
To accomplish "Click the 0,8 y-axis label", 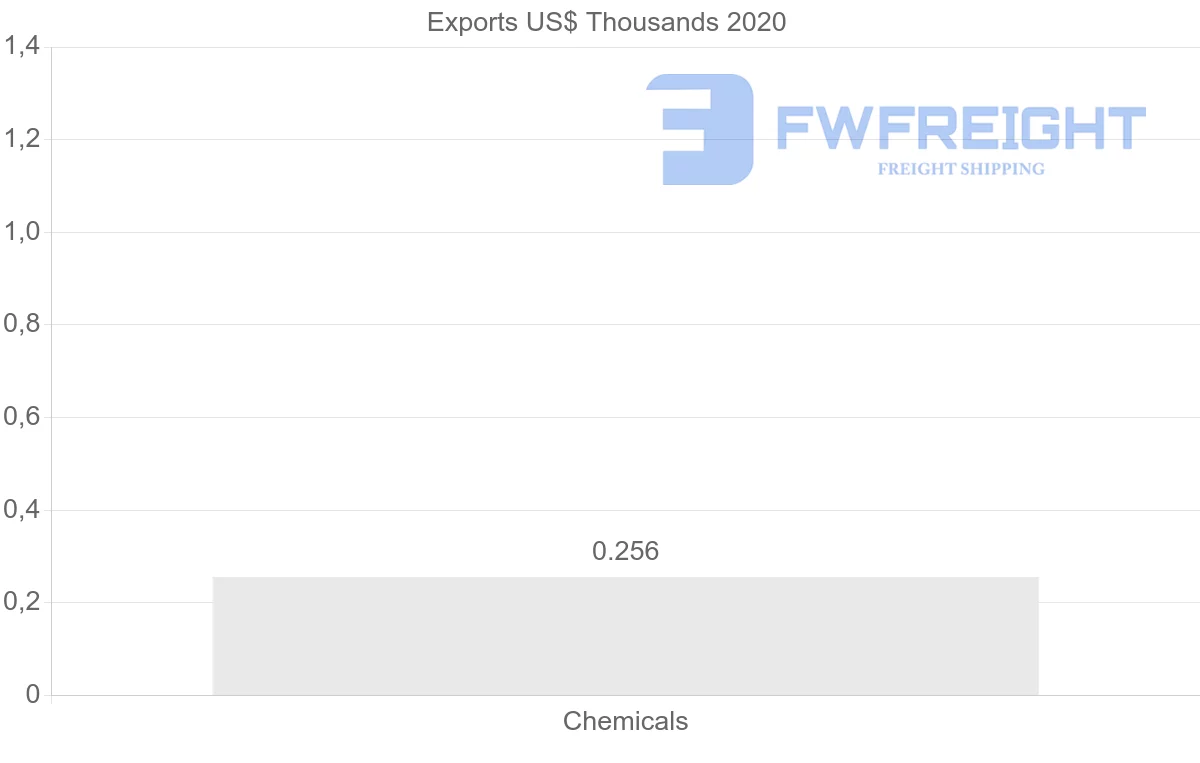I will tap(21, 325).
